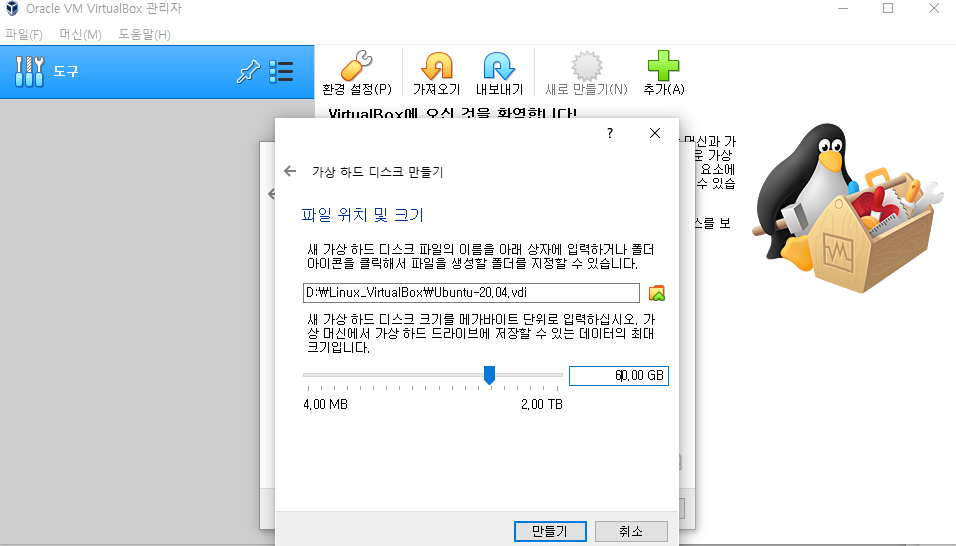Minimize the VirtualBox manager window
The image size is (956, 546).
tap(843, 9)
